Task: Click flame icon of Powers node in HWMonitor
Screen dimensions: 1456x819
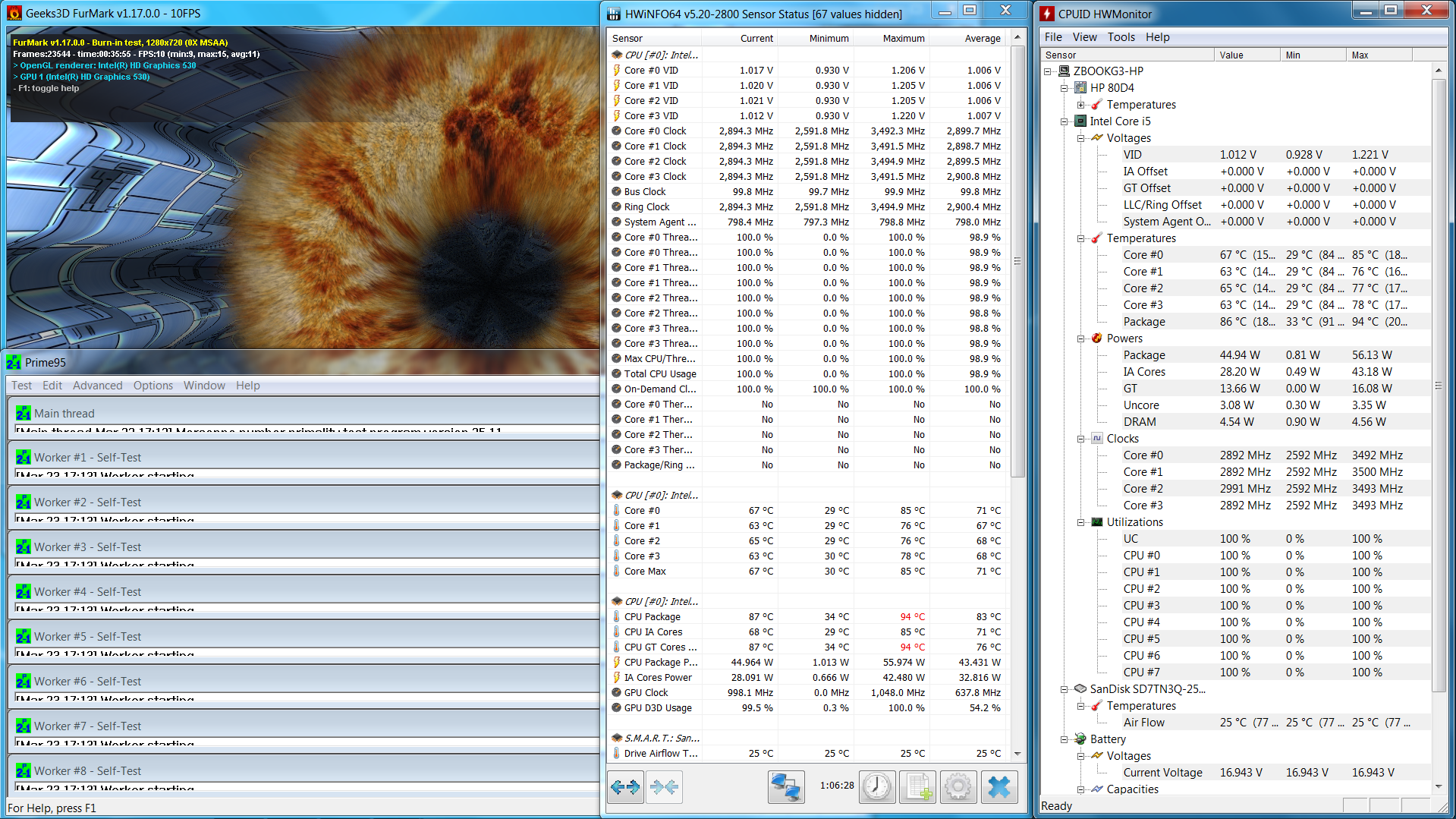Action: tap(1097, 338)
